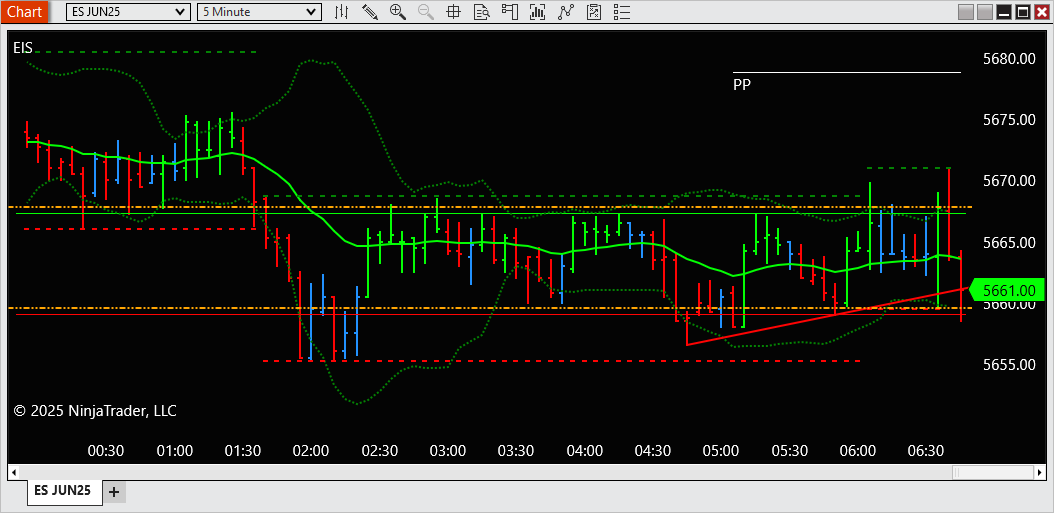Click the 01:30 time axis label
The width and height of the screenshot is (1054, 513).
242,450
